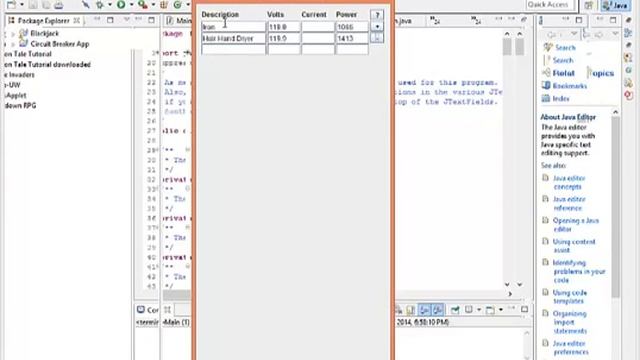
Task: Toggle Show Console on Standard Error icon
Action: click(438, 310)
